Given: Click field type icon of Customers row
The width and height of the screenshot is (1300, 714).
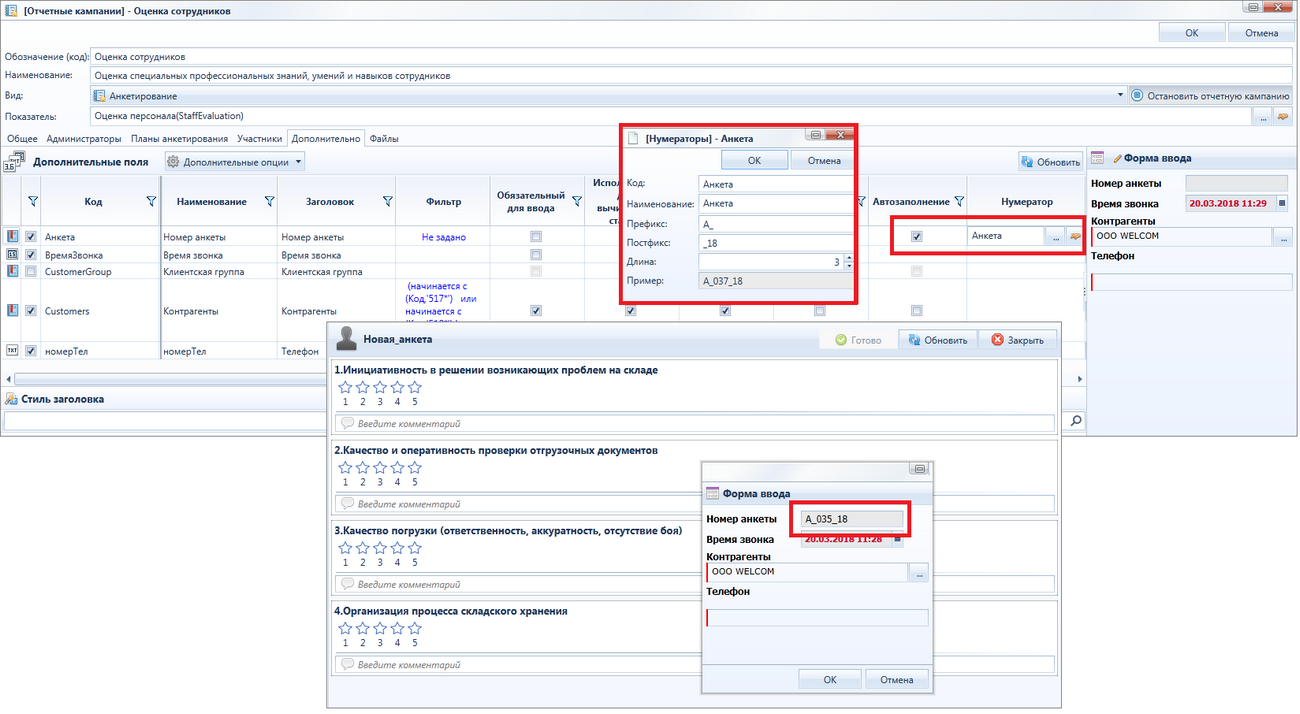Looking at the screenshot, I should pos(12,311).
